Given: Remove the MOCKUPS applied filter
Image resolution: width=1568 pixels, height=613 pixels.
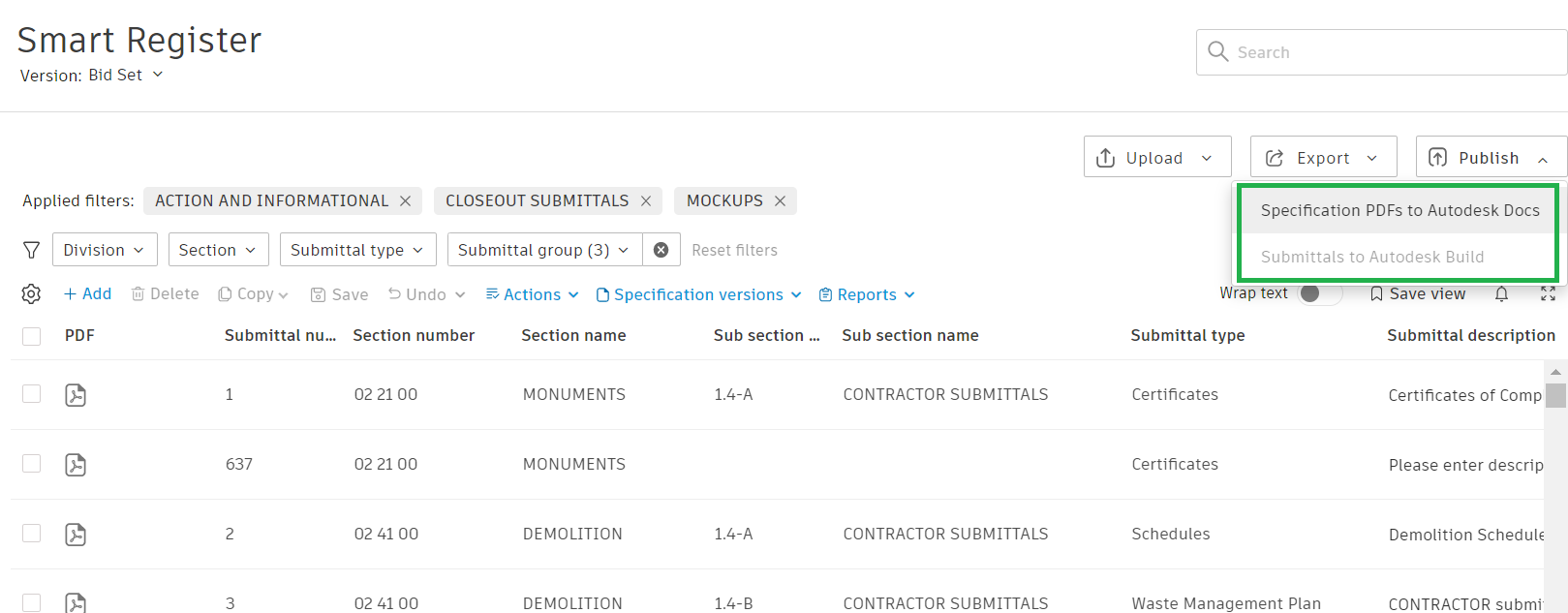Looking at the screenshot, I should [x=780, y=201].
